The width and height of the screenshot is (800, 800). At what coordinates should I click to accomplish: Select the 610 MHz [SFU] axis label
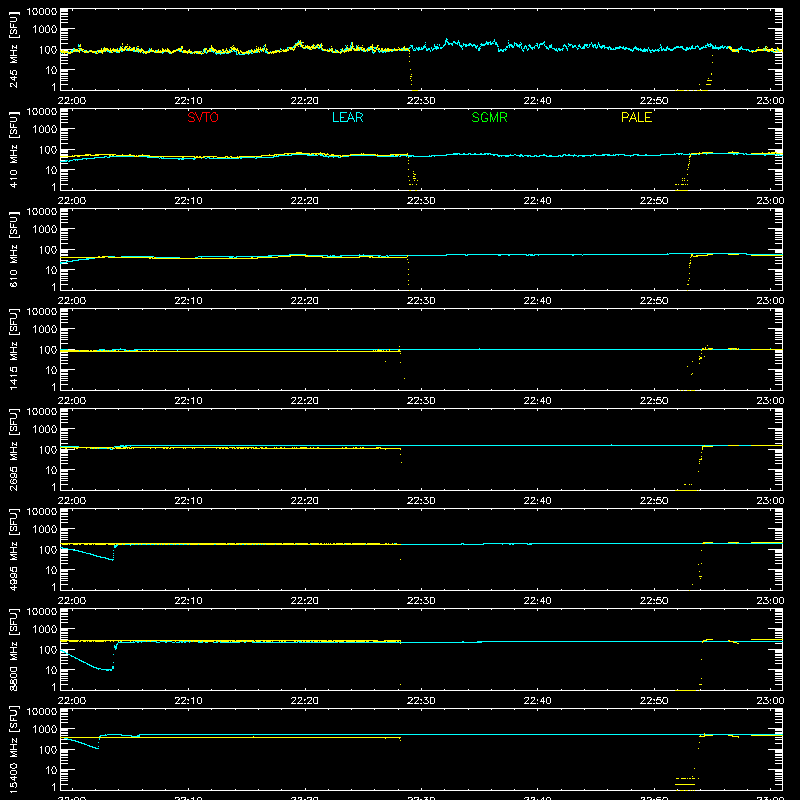pyautogui.click(x=14, y=249)
